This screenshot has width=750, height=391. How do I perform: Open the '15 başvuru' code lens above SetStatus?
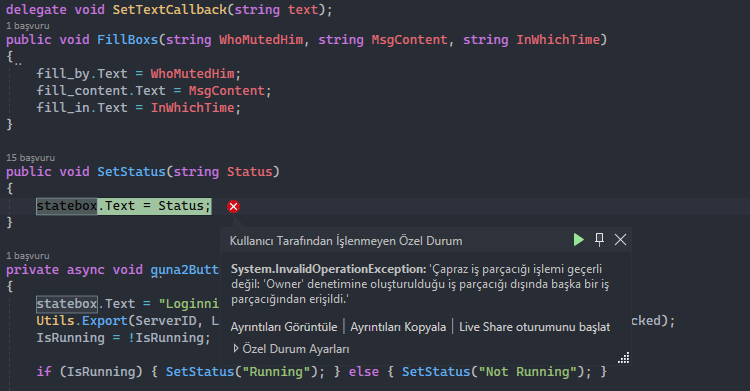click(x=30, y=157)
